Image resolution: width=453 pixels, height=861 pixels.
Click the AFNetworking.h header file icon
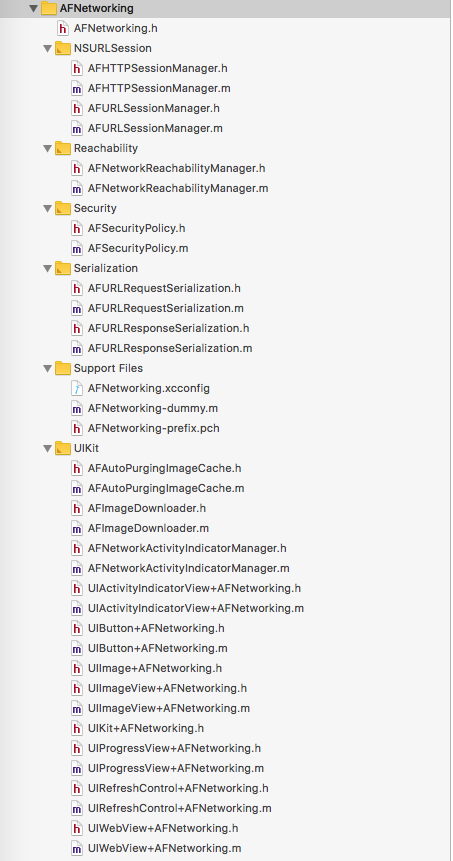pos(63,28)
